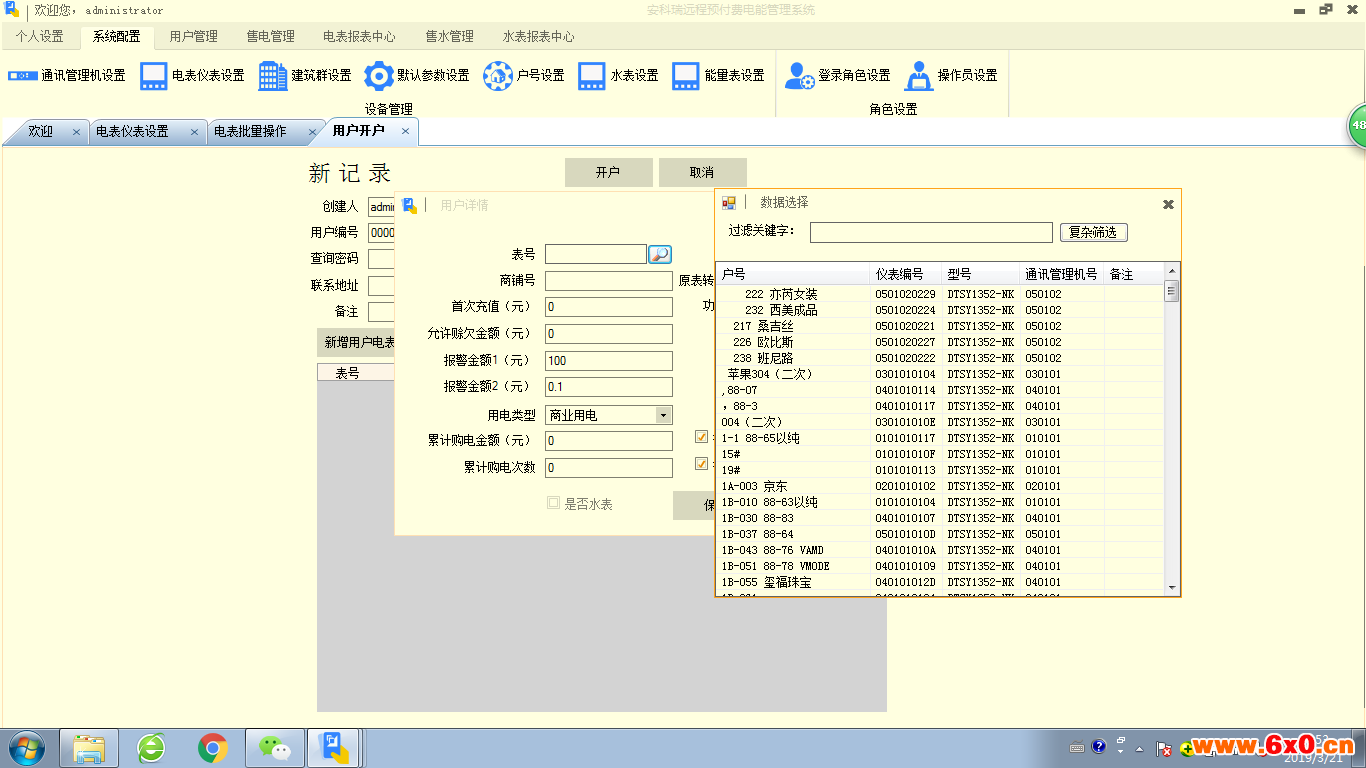Viewport: 1366px width, 768px height.
Task: Click the 复杂筛选 button
Action: coord(1094,232)
